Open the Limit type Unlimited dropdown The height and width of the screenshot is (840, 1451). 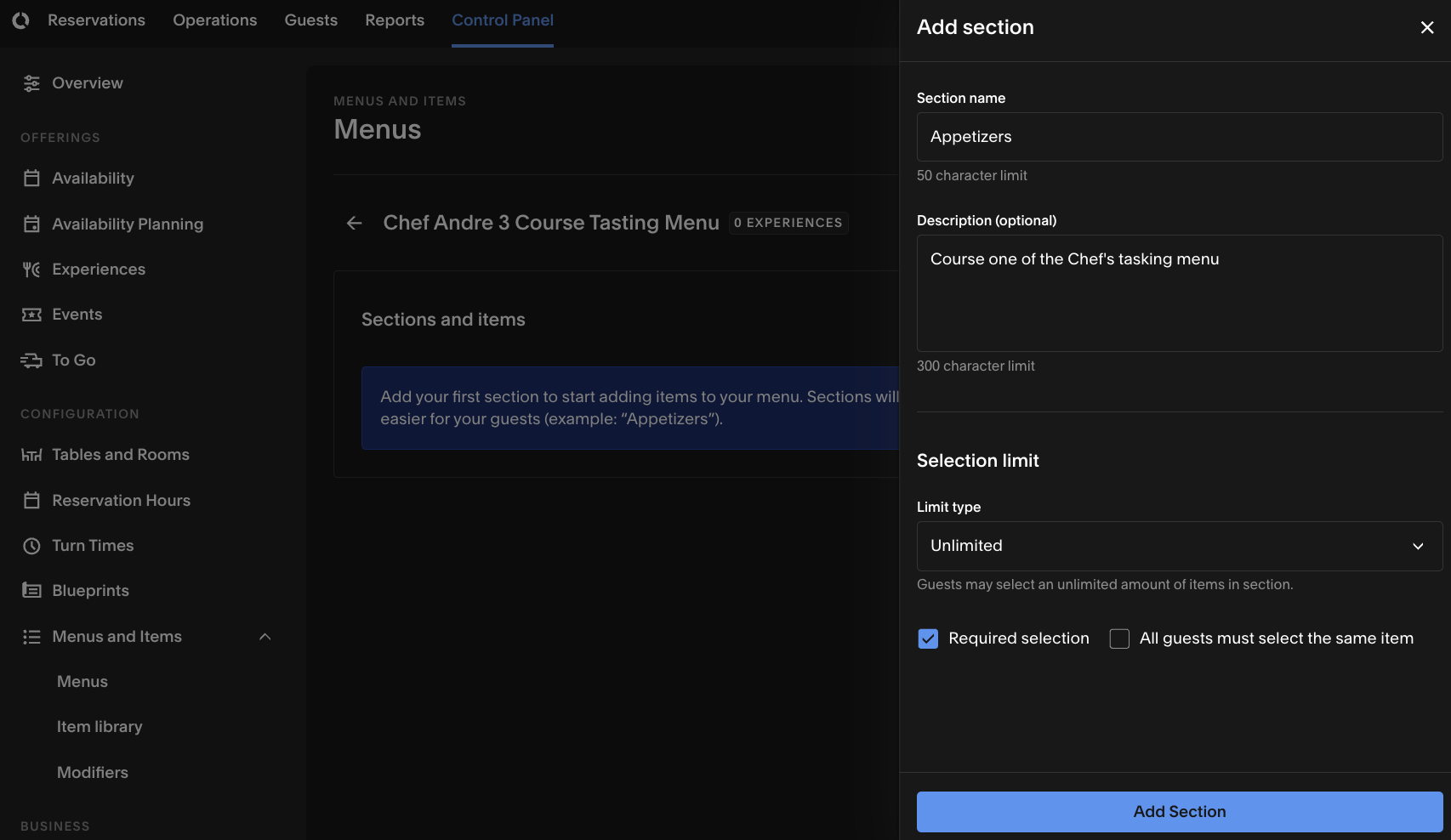[1179, 546]
